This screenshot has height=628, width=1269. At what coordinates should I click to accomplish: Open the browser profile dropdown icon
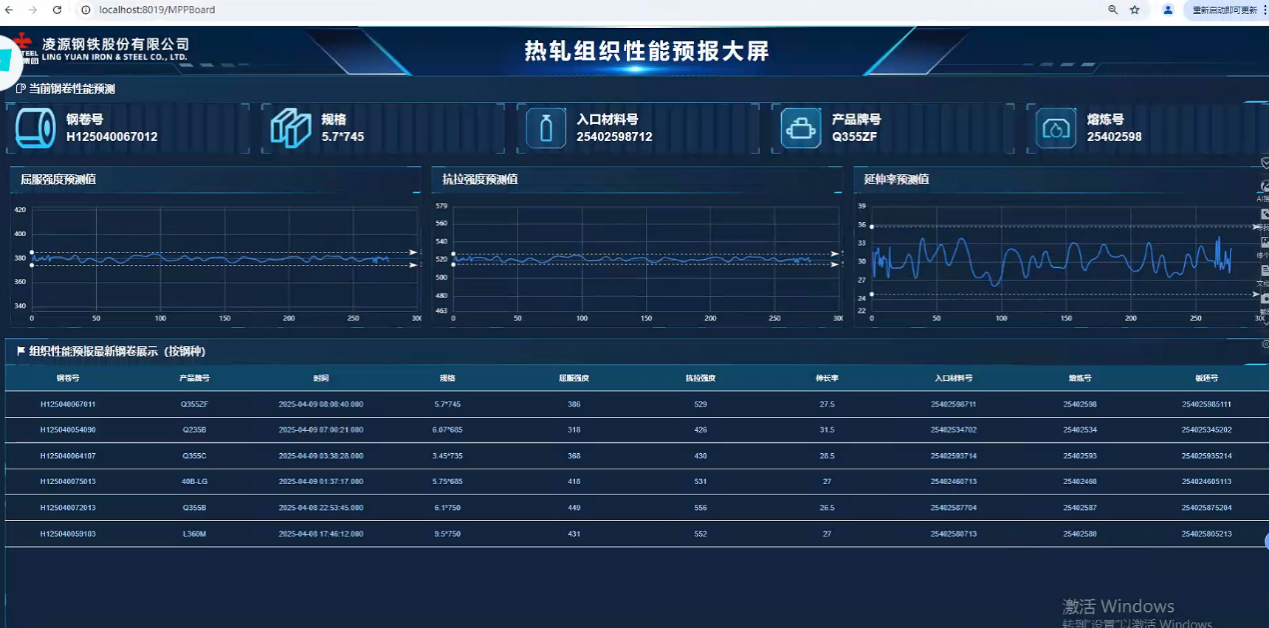1168,10
